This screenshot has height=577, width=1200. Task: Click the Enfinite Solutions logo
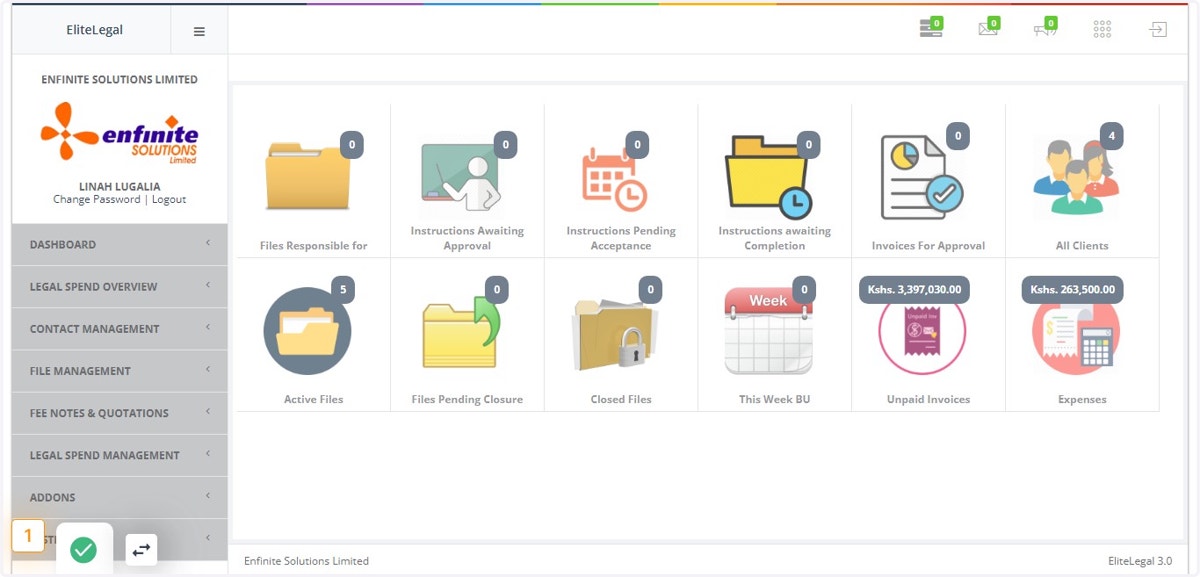119,132
